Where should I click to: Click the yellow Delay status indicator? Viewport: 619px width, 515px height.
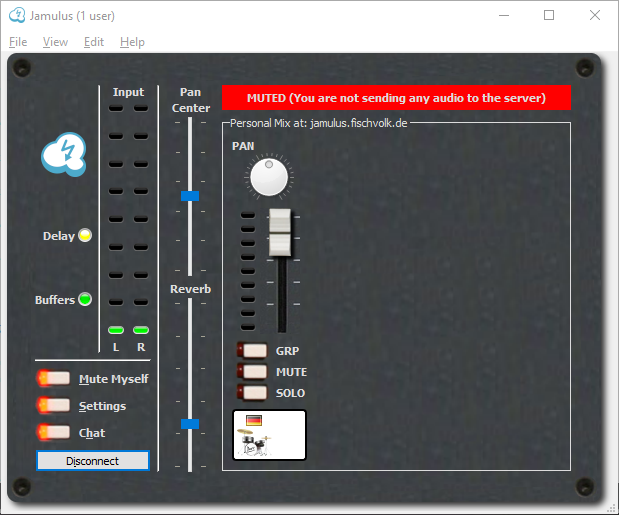(x=85, y=235)
